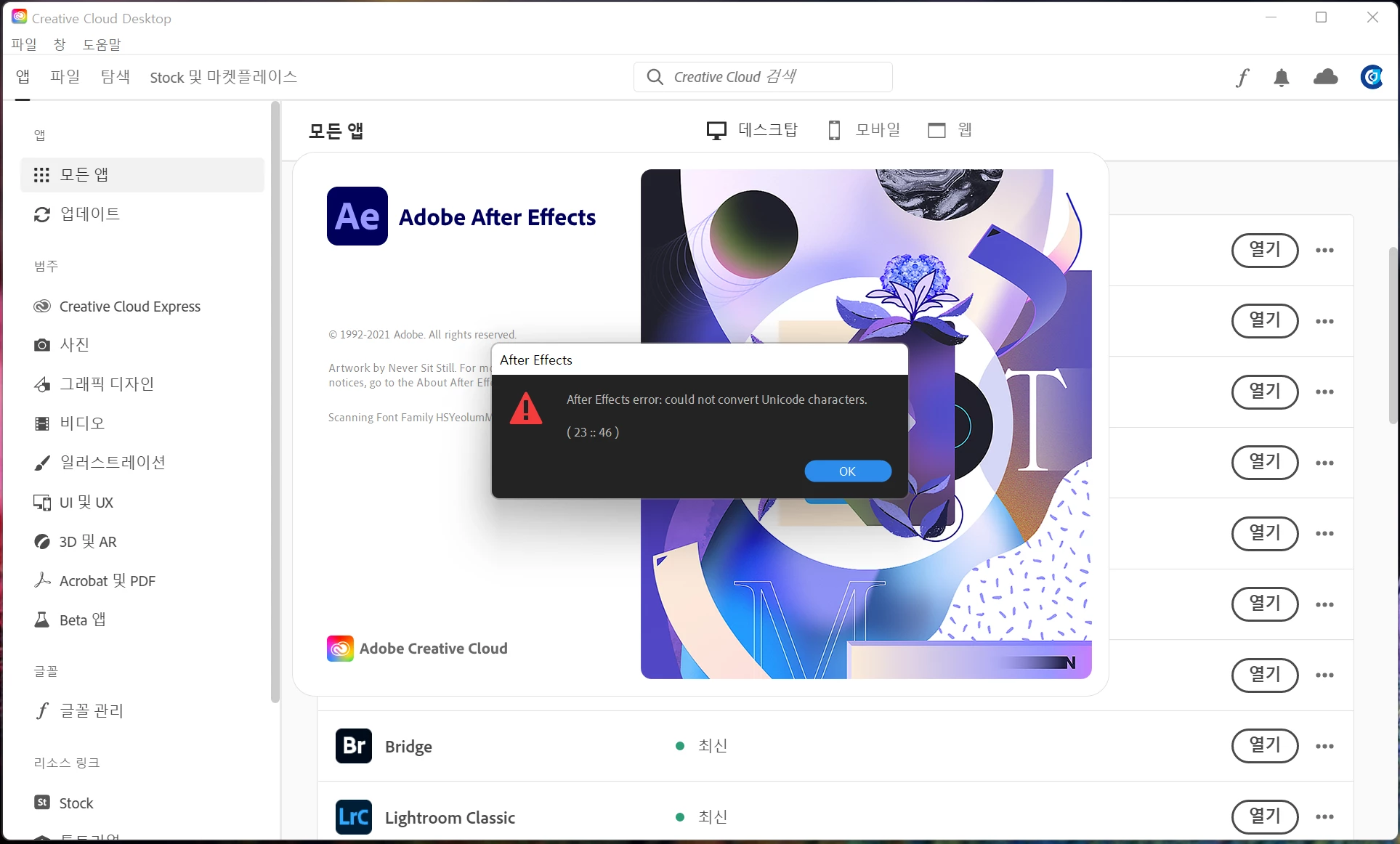
Task: Click the Lightroom Classic app icon
Action: tap(354, 817)
